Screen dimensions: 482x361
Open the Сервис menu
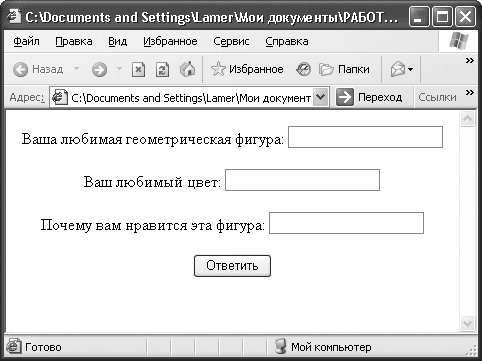pyautogui.click(x=231, y=41)
